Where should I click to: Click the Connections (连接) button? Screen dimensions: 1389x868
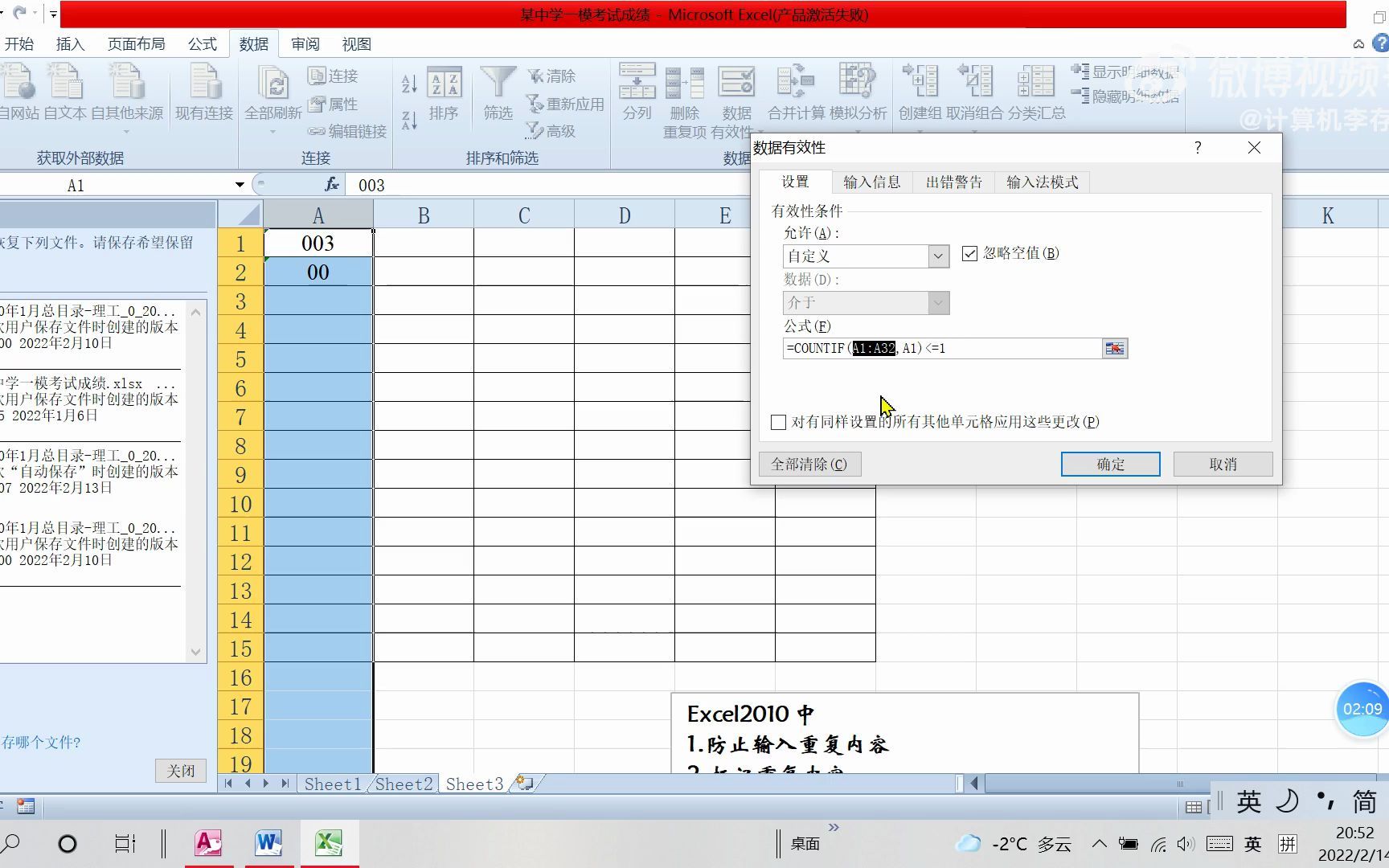point(334,76)
